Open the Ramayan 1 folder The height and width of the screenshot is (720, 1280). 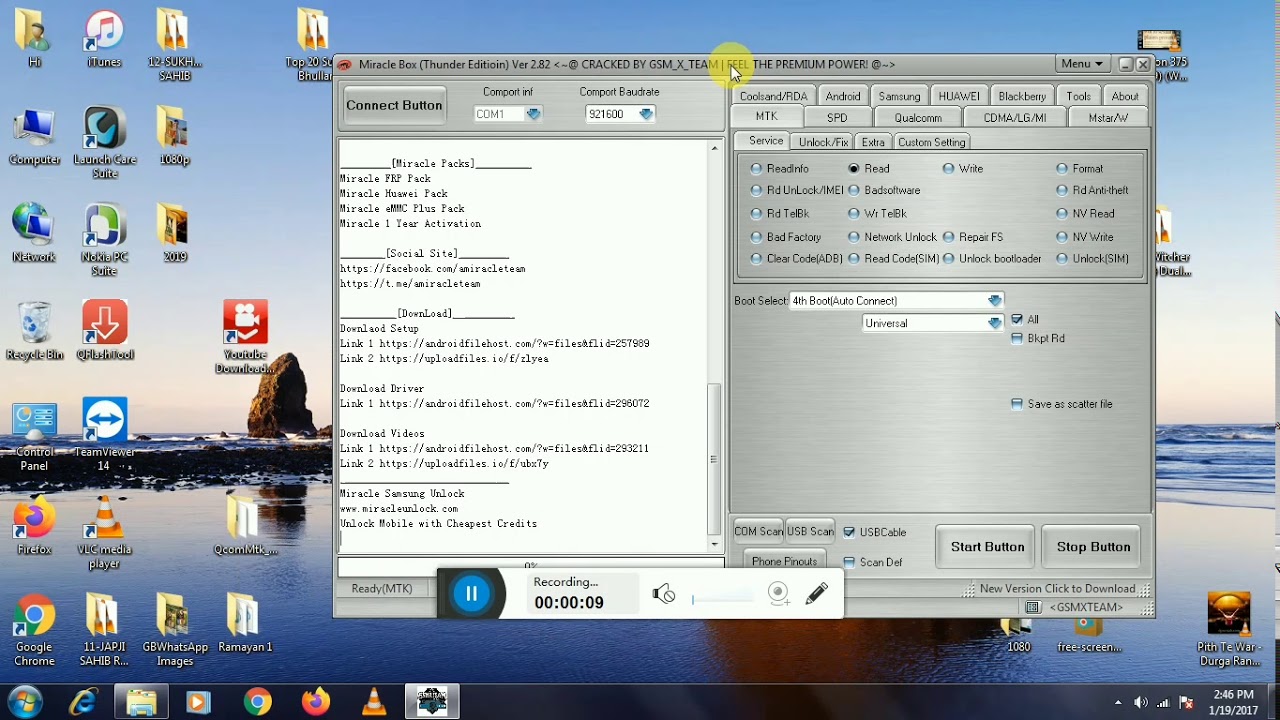coord(244,623)
